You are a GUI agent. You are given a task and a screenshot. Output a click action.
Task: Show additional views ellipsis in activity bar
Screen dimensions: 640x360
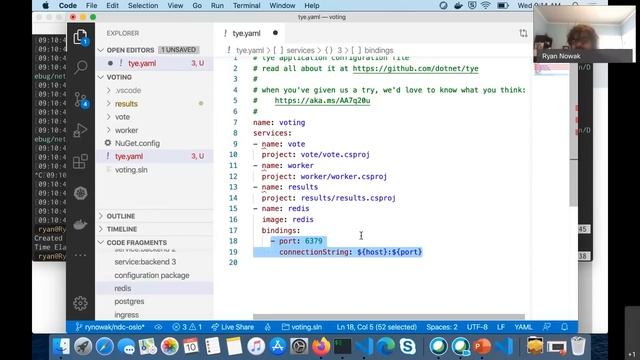pos(80,255)
